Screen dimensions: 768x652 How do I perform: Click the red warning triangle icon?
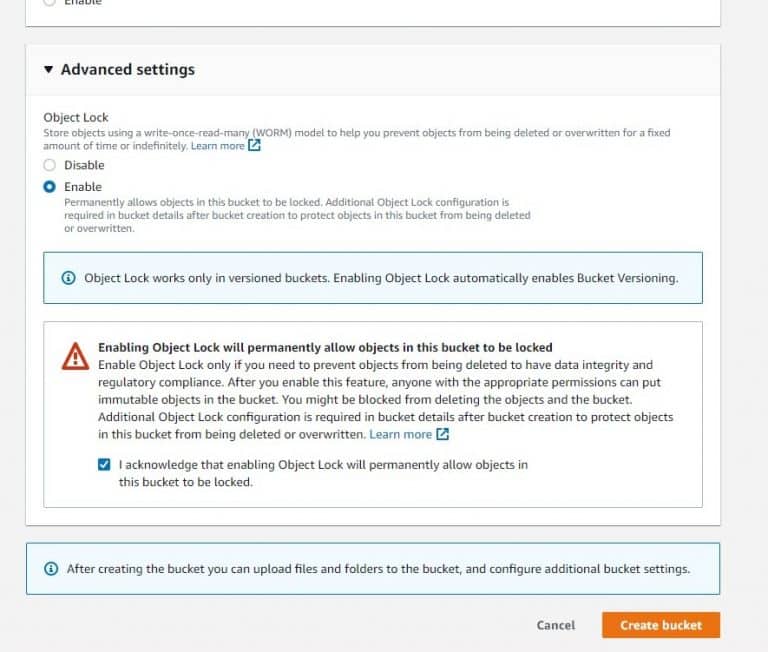coord(75,357)
